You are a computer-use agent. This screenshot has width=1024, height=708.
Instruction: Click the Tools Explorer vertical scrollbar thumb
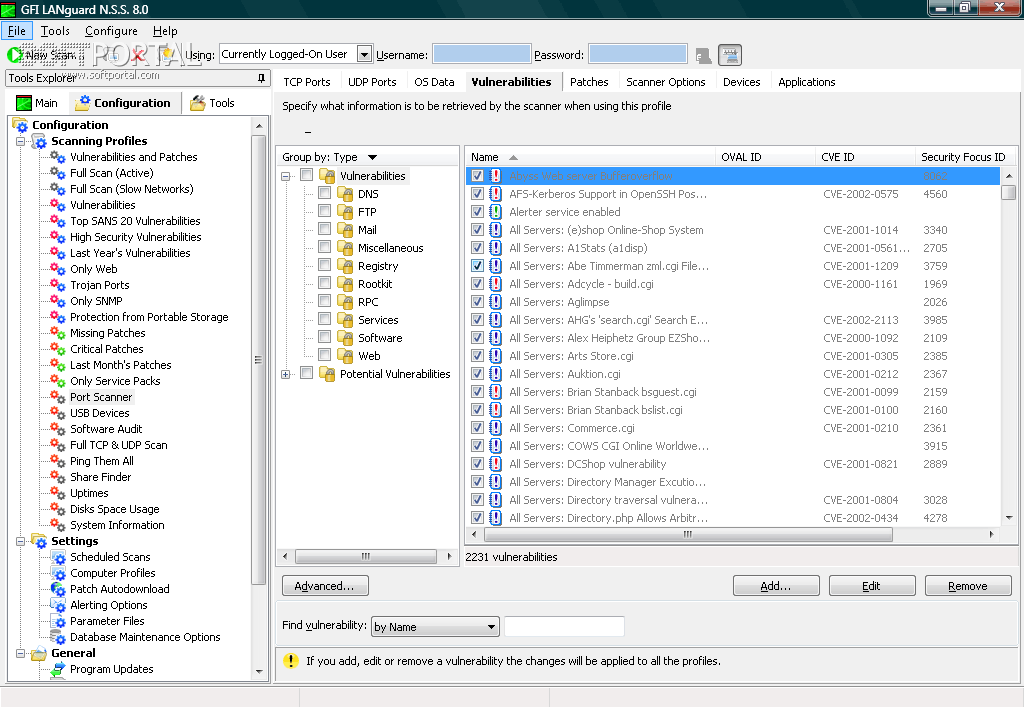coord(259,359)
